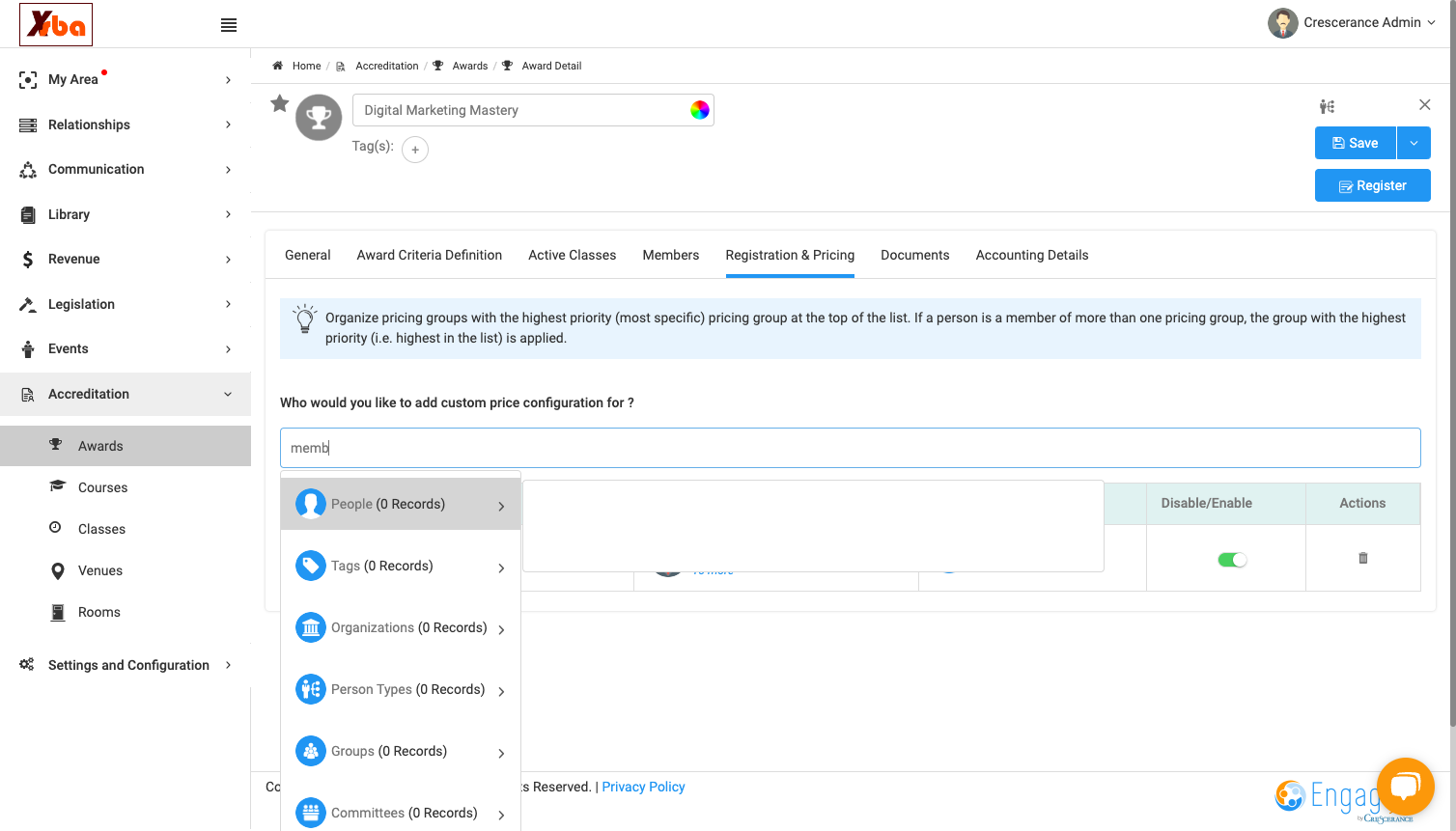The image size is (1456, 831).
Task: Click the Tags category icon
Action: pyautogui.click(x=311, y=566)
